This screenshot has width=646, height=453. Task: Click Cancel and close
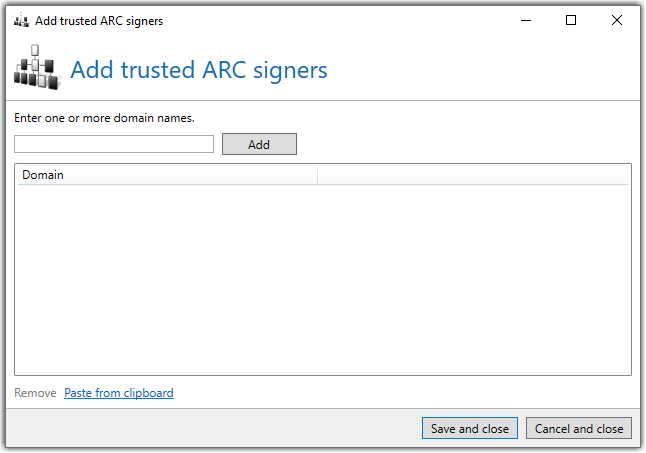pos(579,428)
